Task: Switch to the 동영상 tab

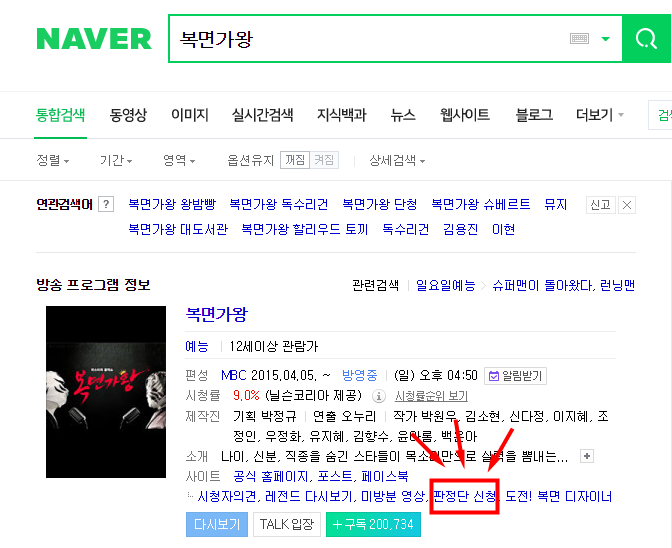Action: 128,115
